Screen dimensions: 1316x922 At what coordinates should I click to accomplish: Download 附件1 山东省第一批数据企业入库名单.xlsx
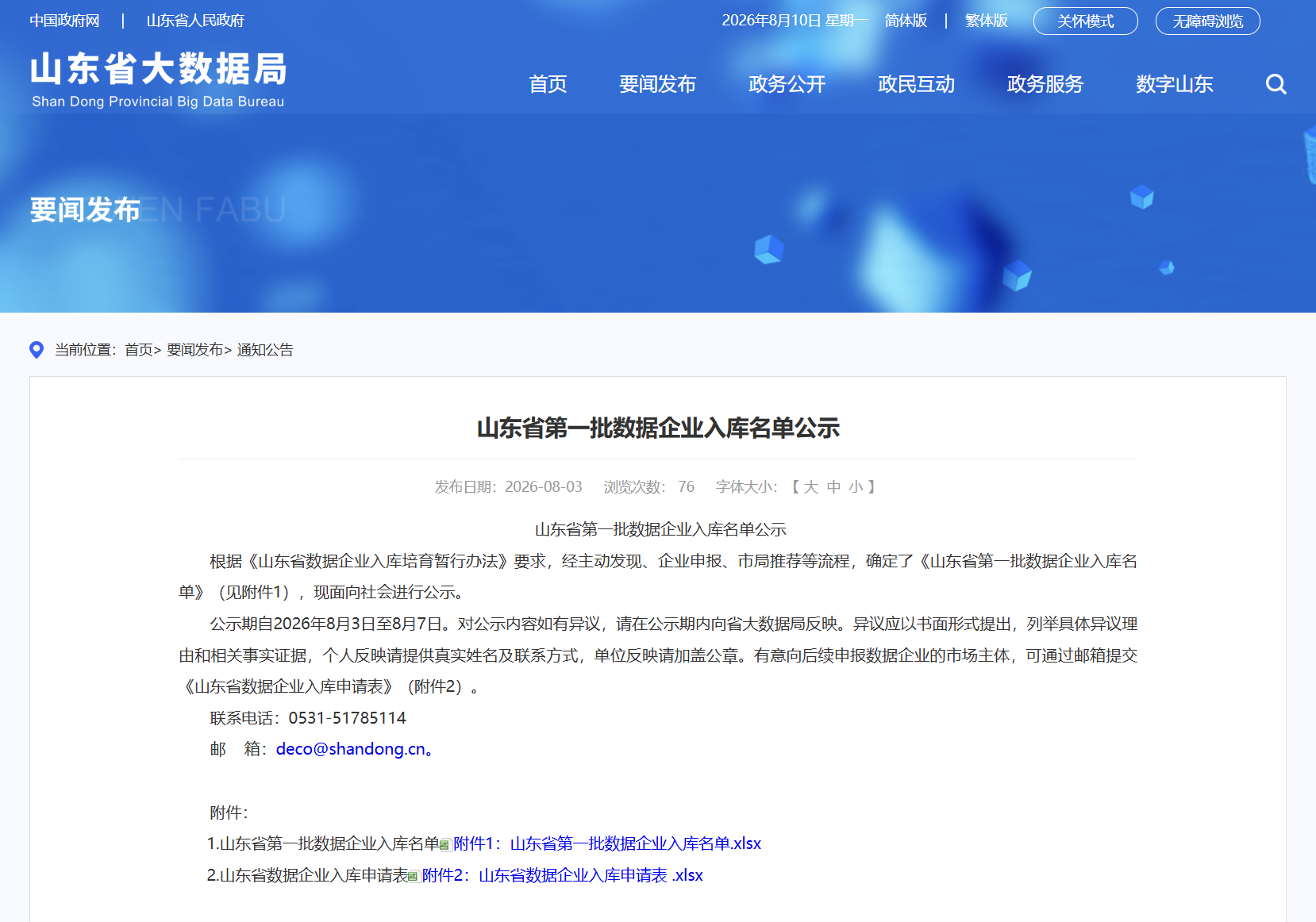pyautogui.click(x=607, y=843)
